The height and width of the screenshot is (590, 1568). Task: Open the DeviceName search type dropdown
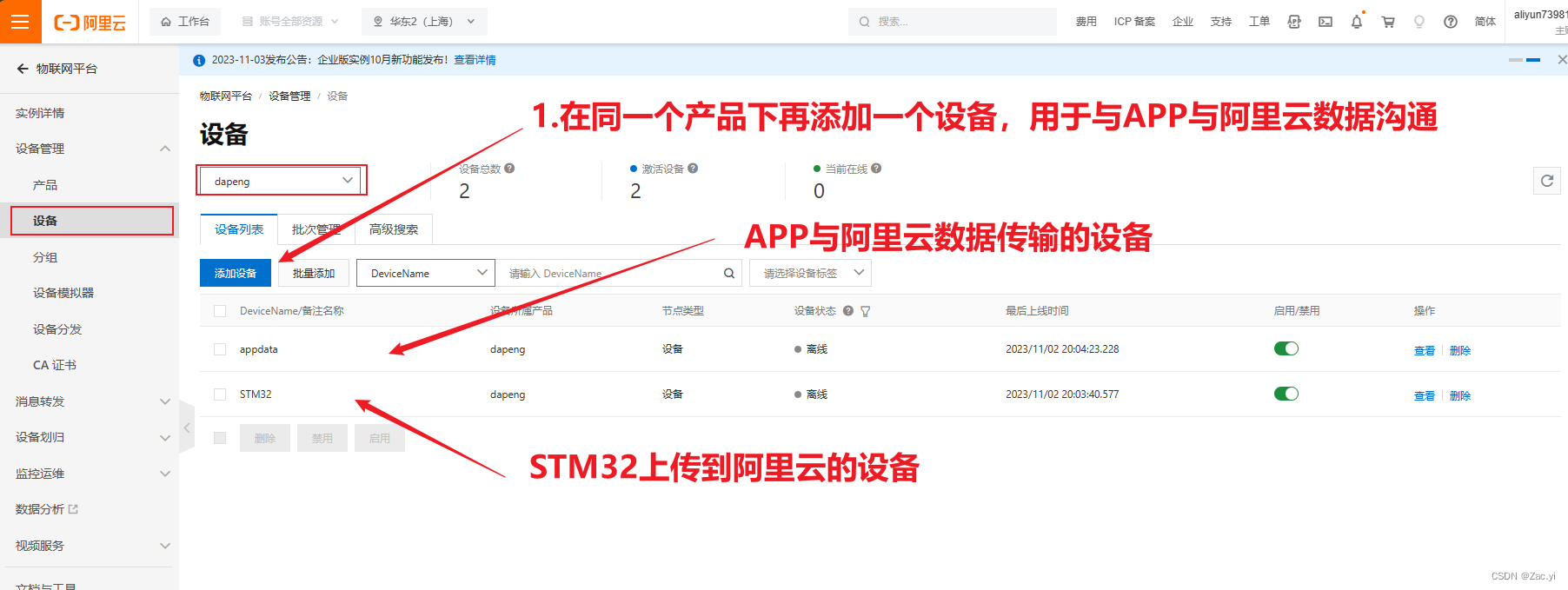coord(426,273)
